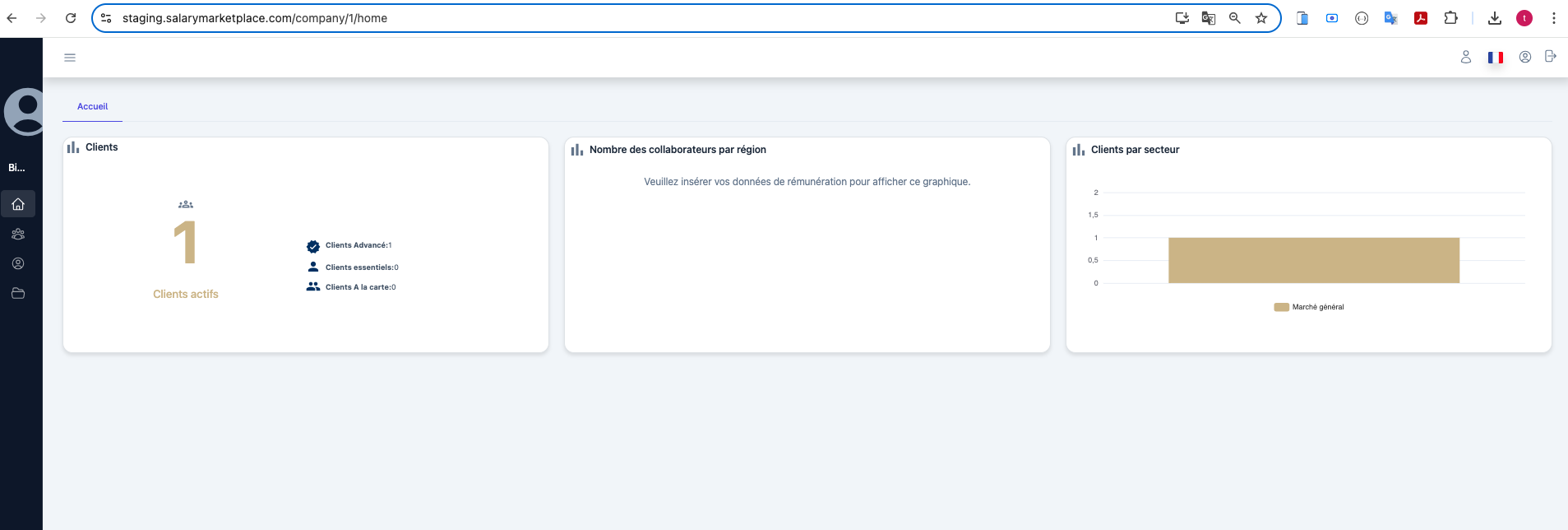Open the French flag language selector
The image size is (1568, 530).
pyautogui.click(x=1495, y=58)
